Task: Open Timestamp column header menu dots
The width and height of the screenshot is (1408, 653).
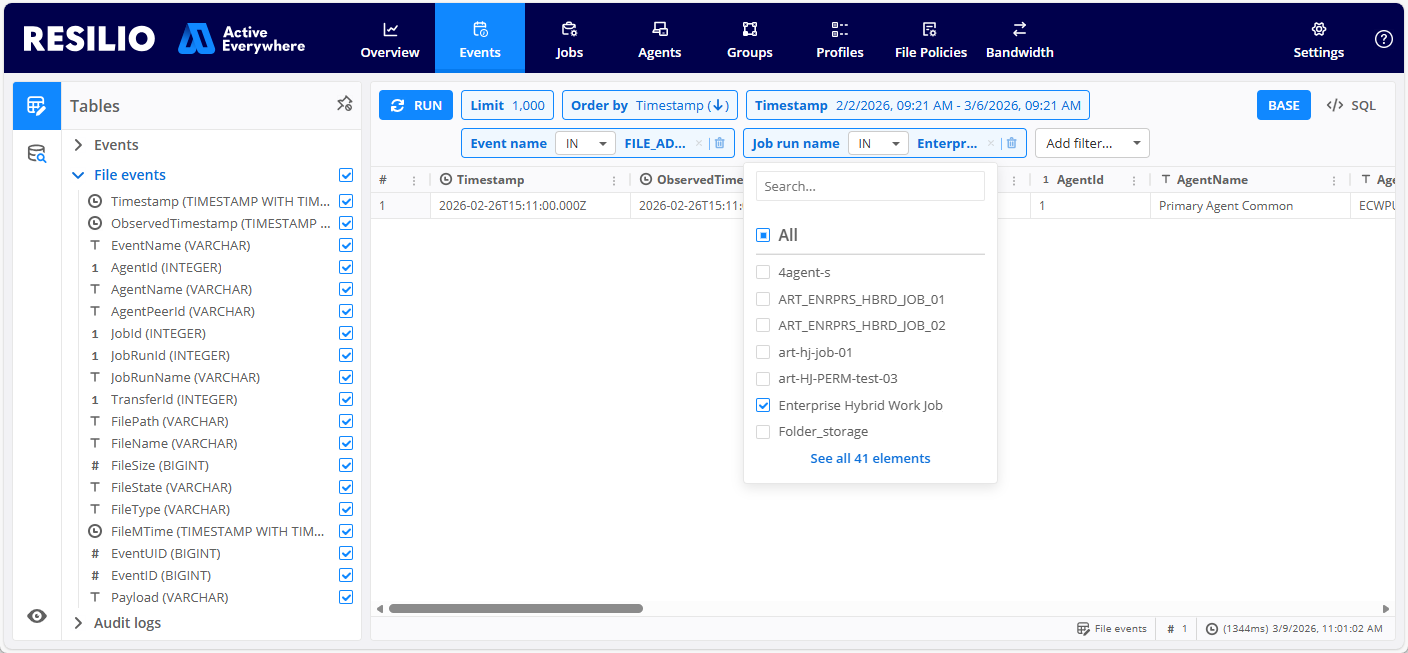Action: (614, 180)
